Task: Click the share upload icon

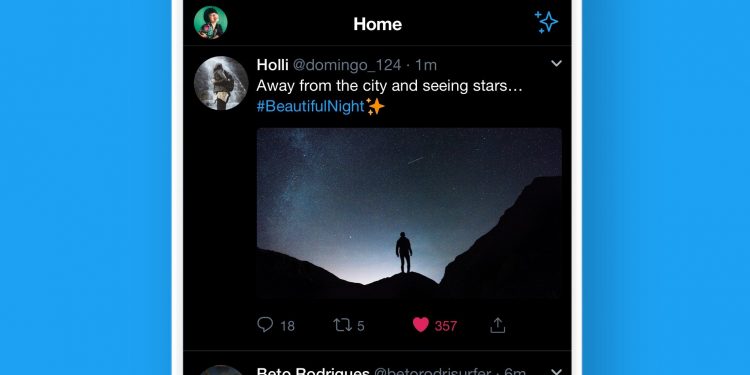Action: [497, 325]
